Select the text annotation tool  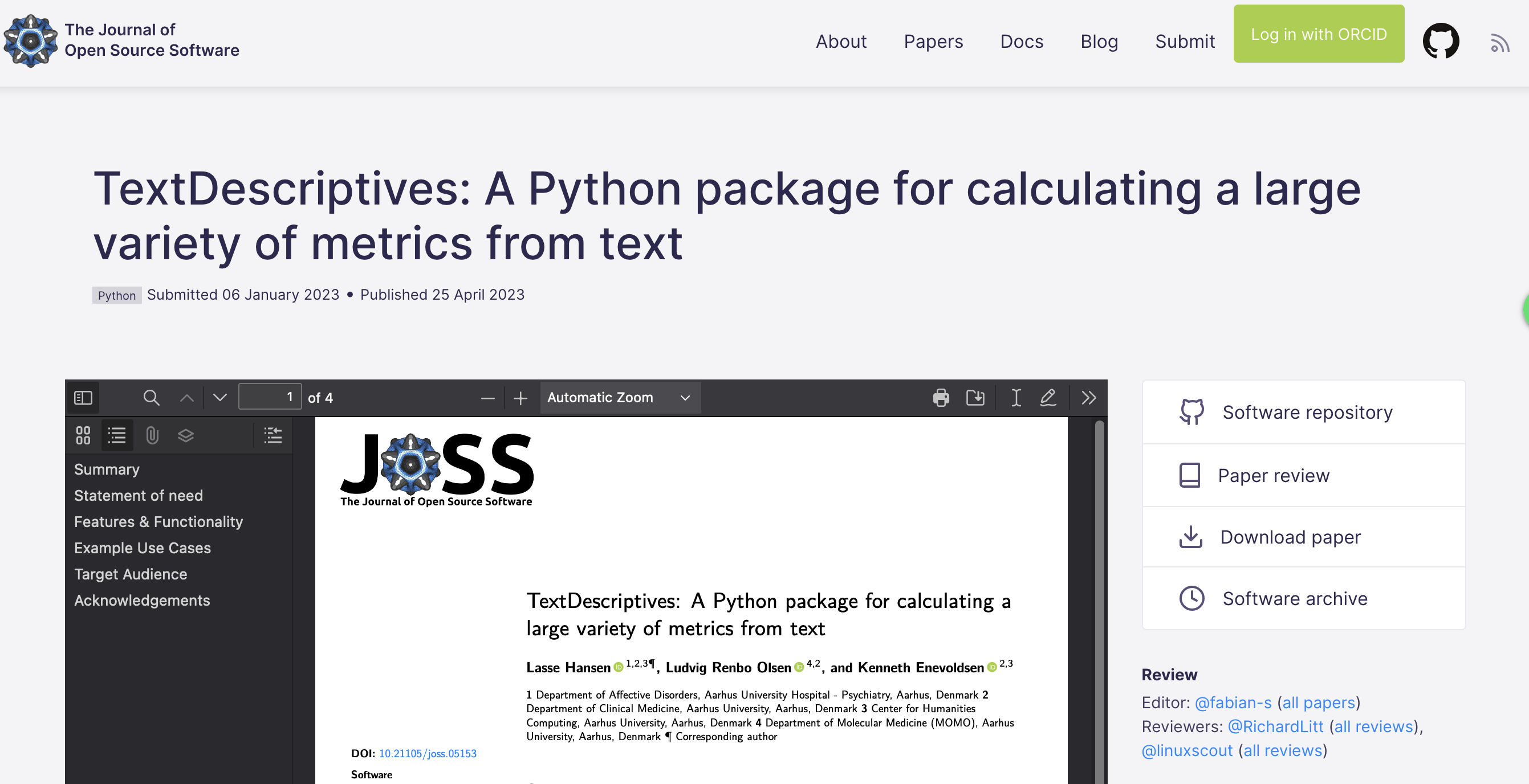pos(1015,397)
